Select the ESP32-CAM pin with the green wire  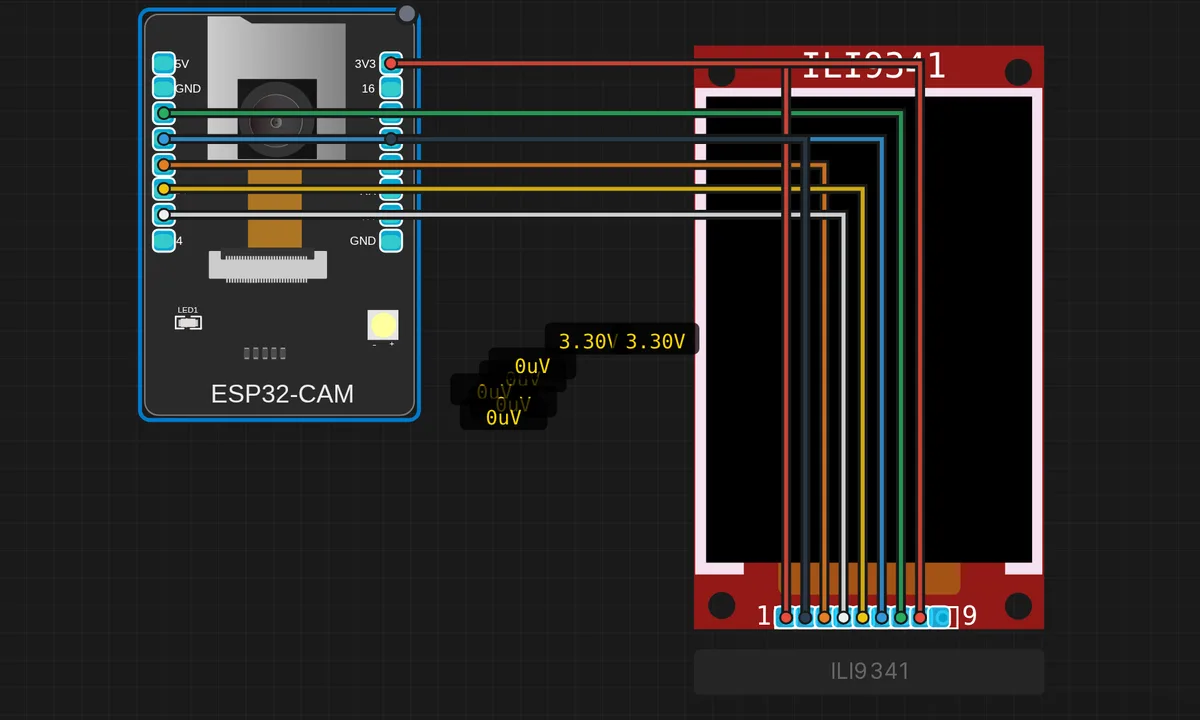point(163,113)
